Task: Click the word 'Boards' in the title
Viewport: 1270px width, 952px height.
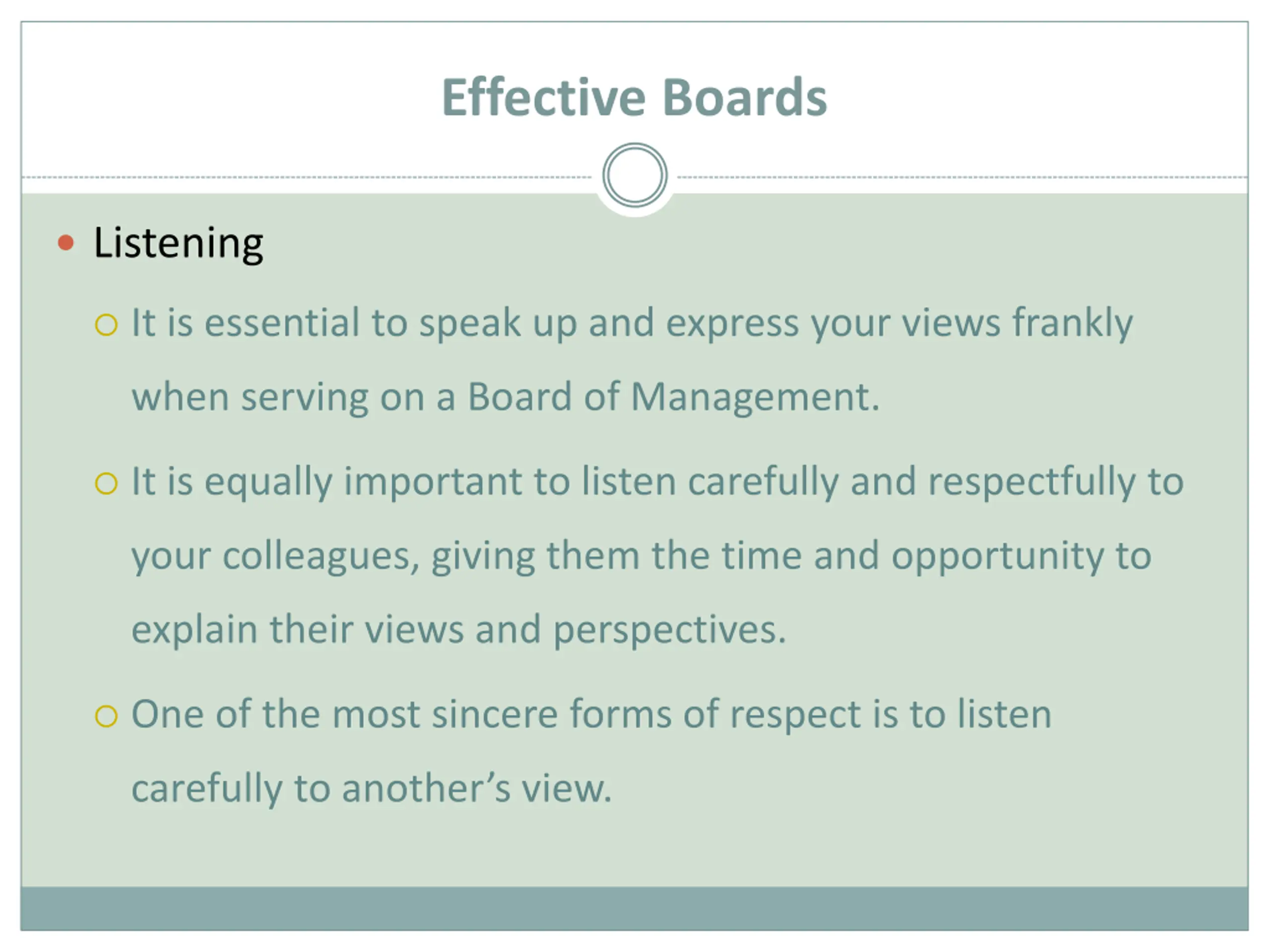Action: click(745, 98)
